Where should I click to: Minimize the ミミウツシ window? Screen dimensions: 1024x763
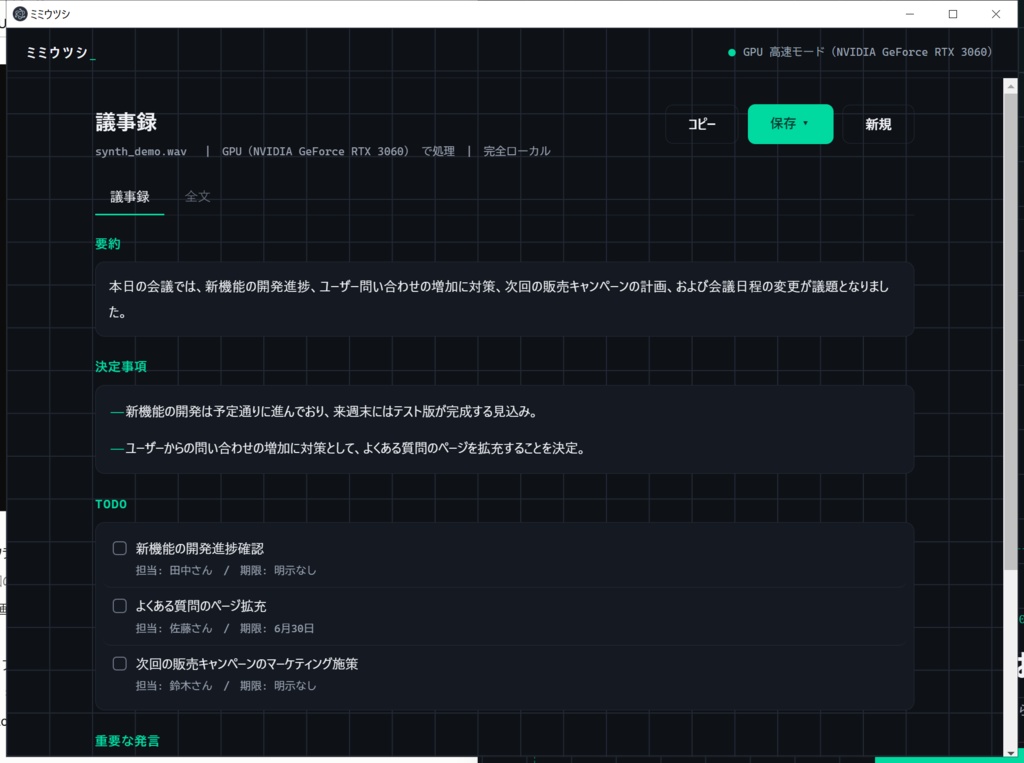910,14
